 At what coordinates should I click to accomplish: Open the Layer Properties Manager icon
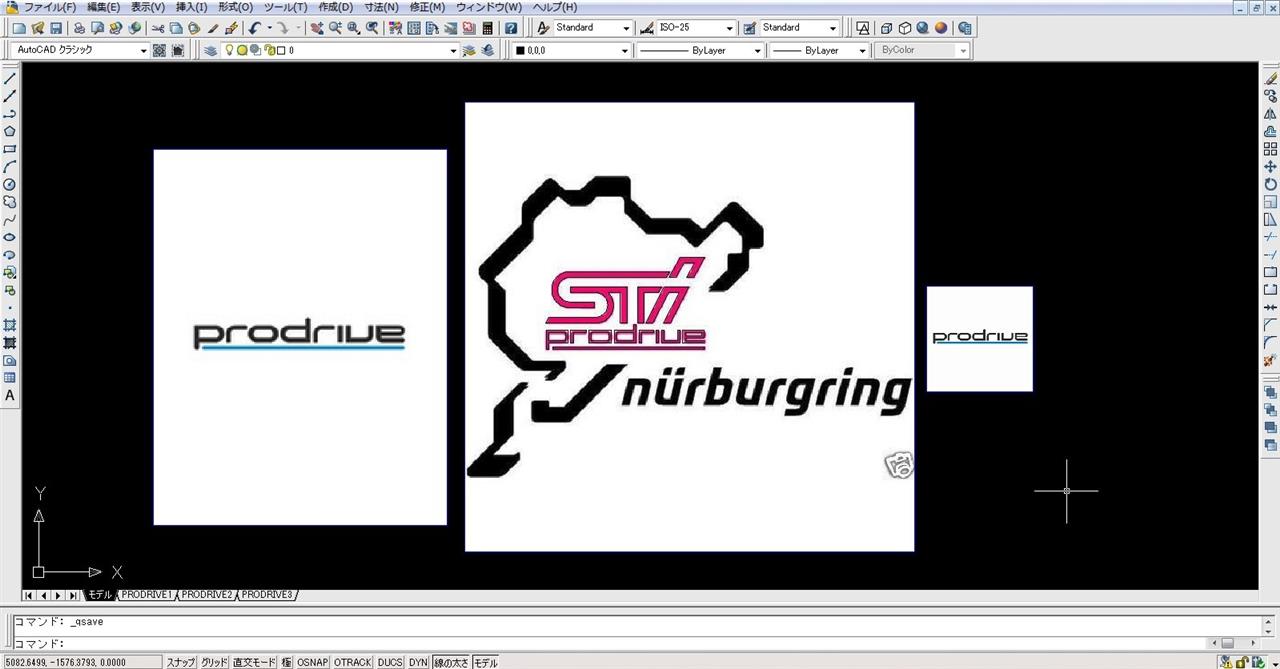pyautogui.click(x=211, y=50)
